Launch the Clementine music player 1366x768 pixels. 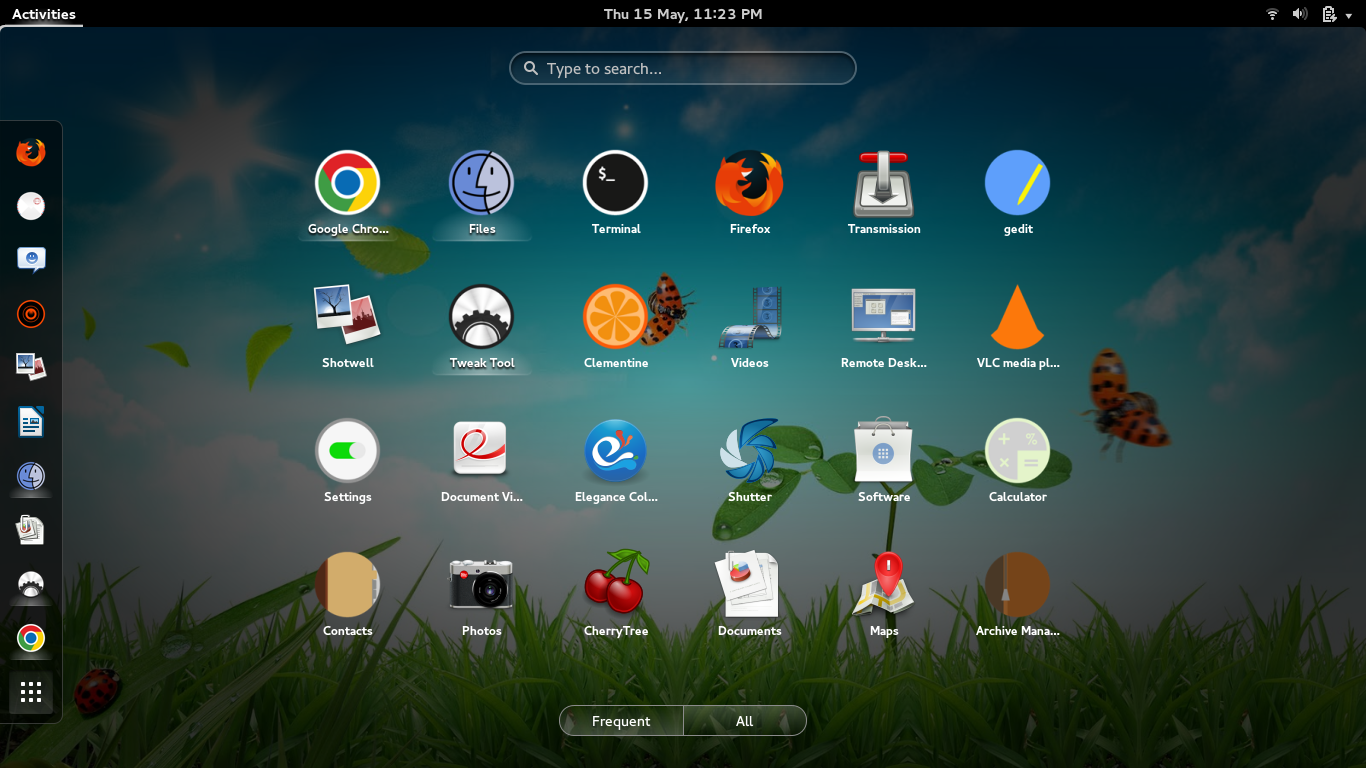[615, 328]
